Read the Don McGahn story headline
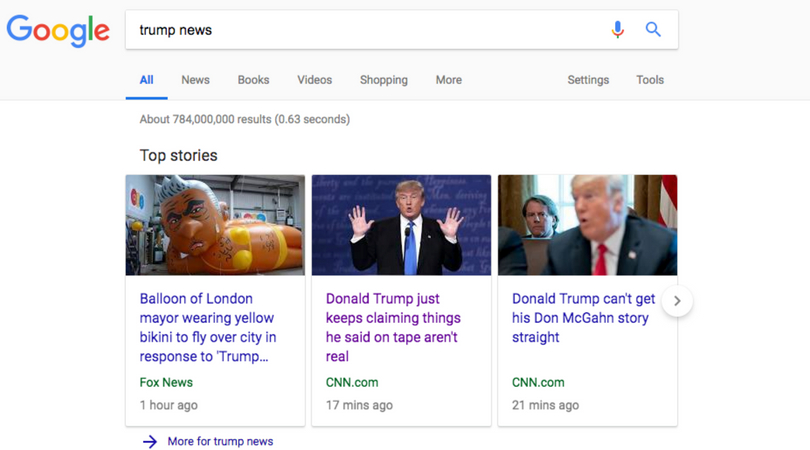The height and width of the screenshot is (450, 810). (583, 317)
